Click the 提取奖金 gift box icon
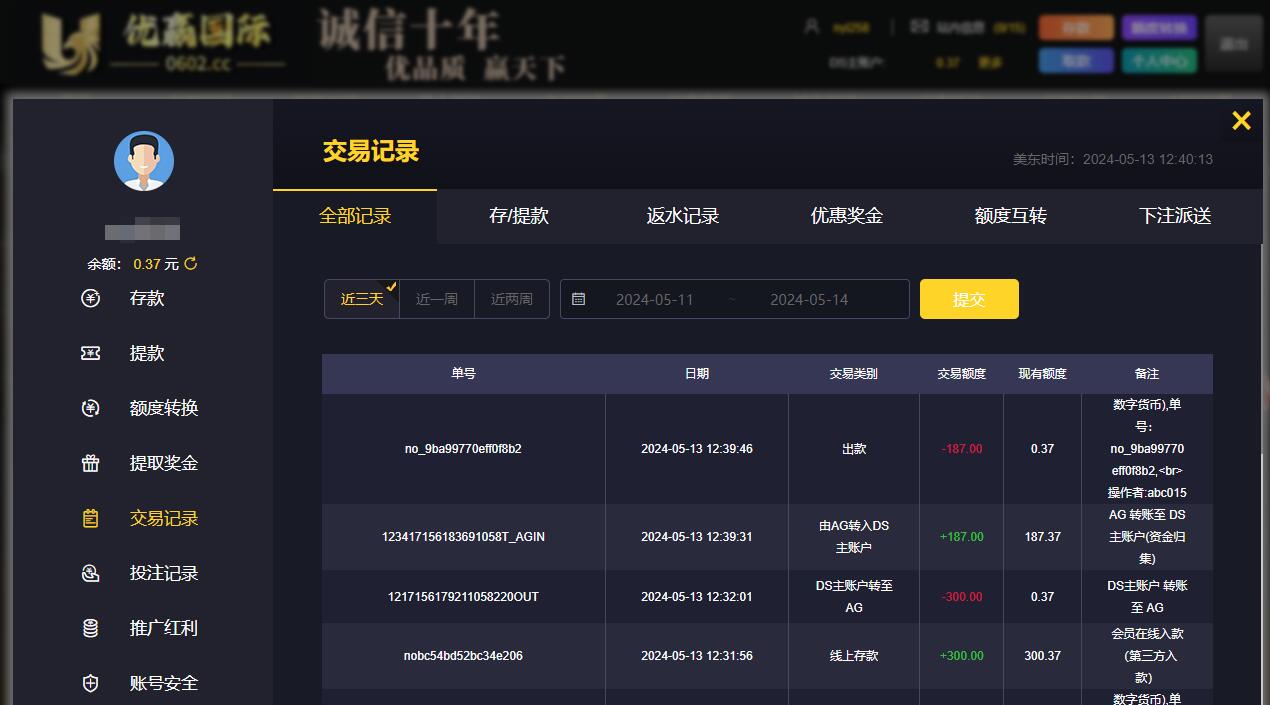Image resolution: width=1270 pixels, height=705 pixels. [91, 463]
